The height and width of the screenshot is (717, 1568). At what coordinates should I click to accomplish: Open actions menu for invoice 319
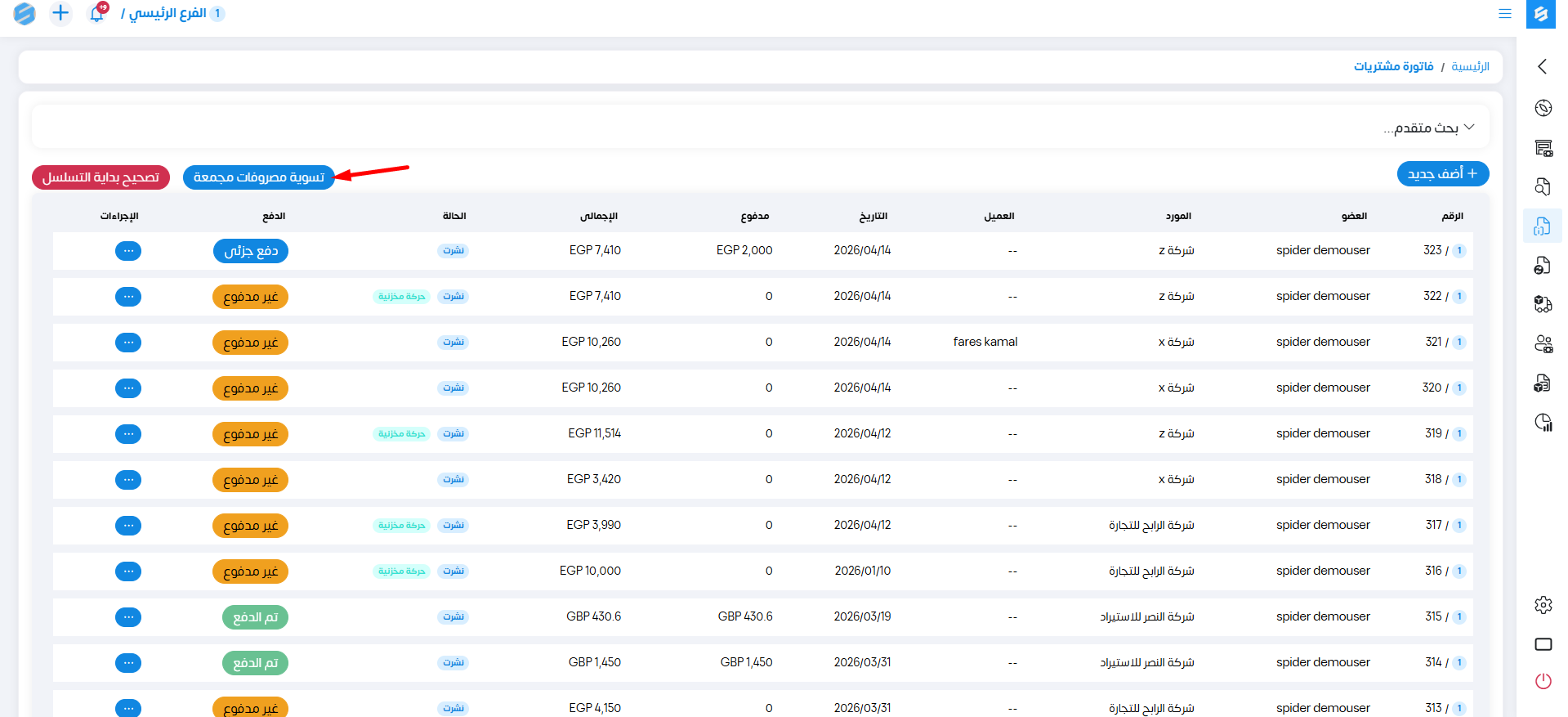tap(128, 434)
